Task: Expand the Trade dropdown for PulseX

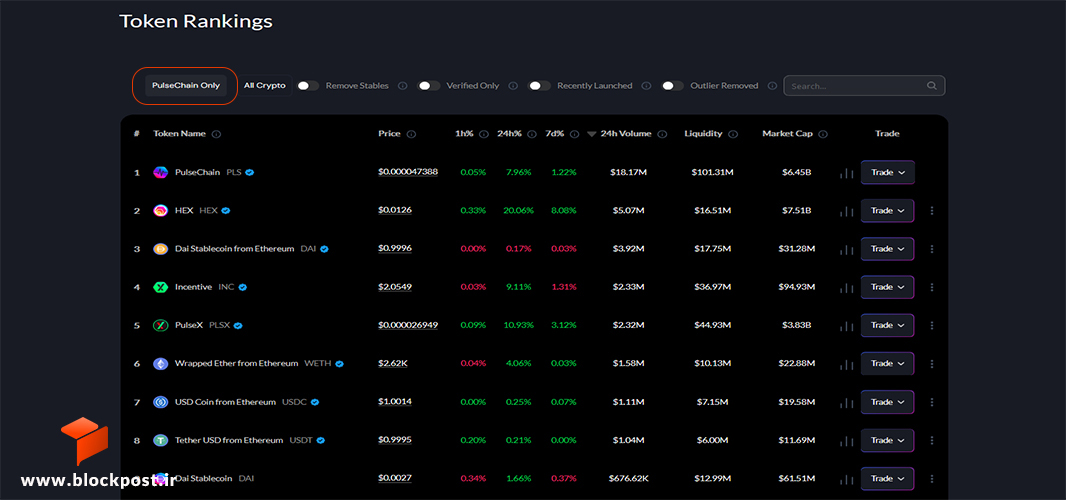Action: (888, 325)
